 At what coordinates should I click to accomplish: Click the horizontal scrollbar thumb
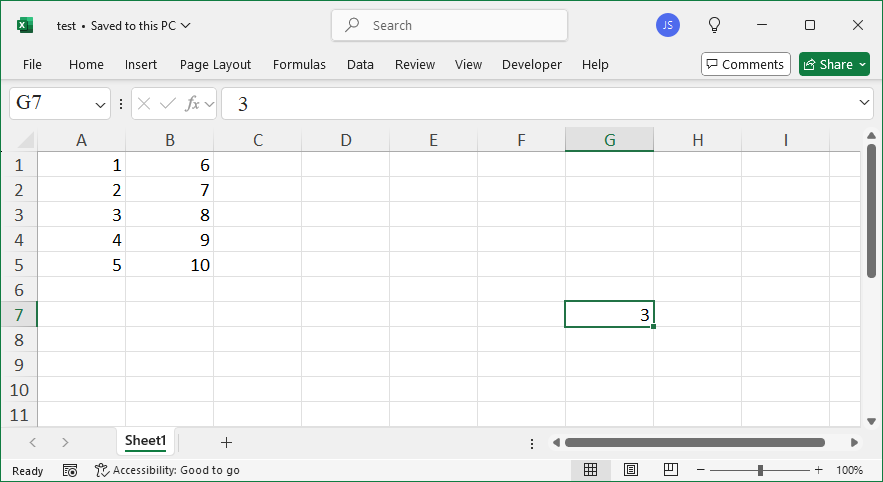click(694, 443)
